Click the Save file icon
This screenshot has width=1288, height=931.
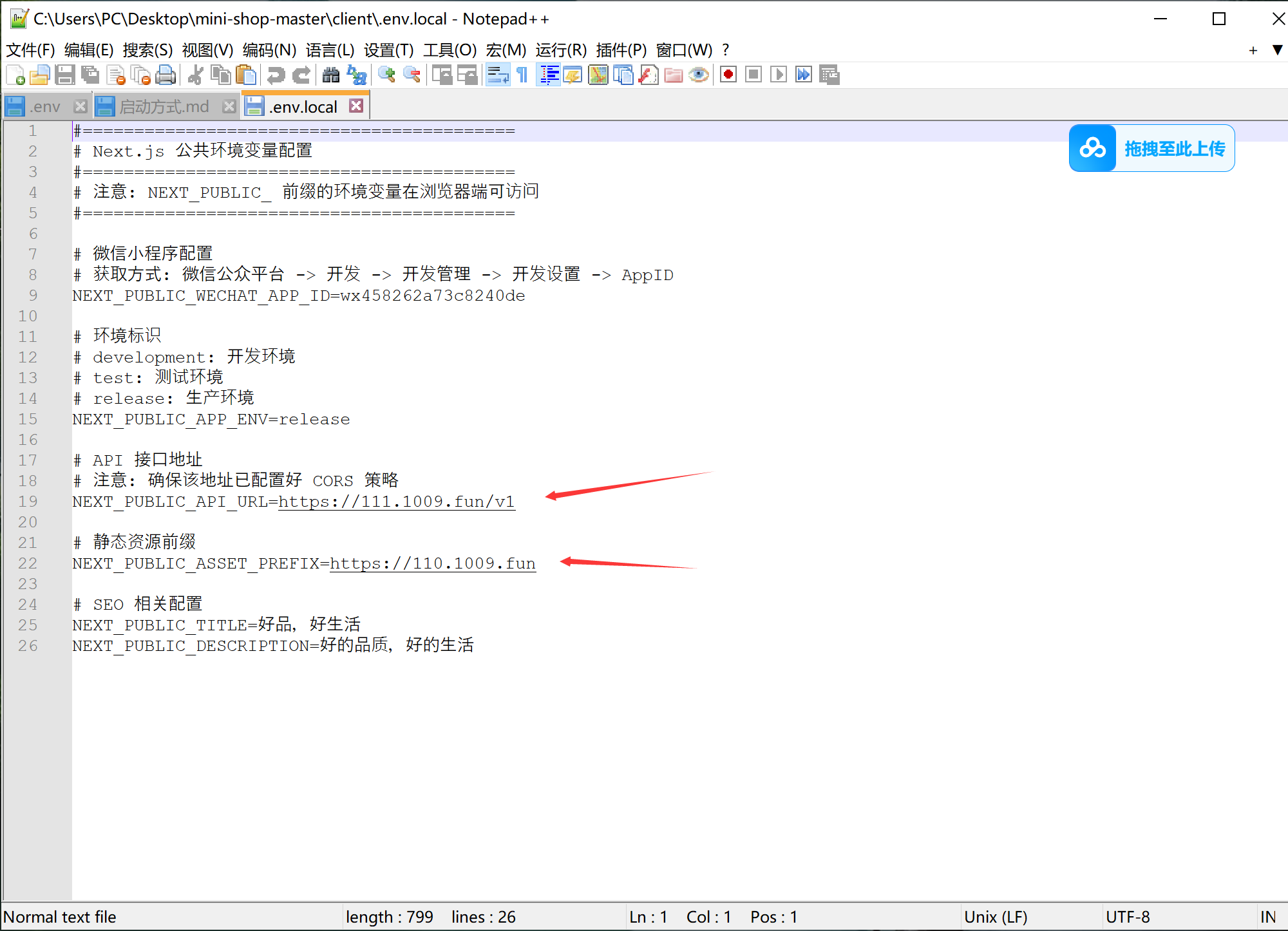tap(65, 75)
